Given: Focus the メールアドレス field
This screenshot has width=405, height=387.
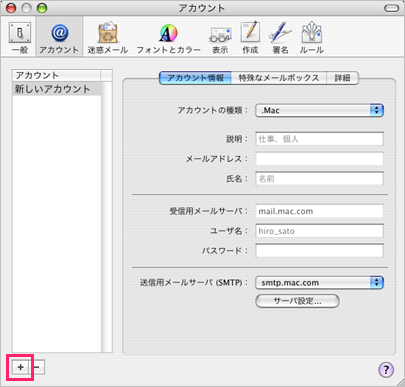Looking at the screenshot, I should 319,159.
